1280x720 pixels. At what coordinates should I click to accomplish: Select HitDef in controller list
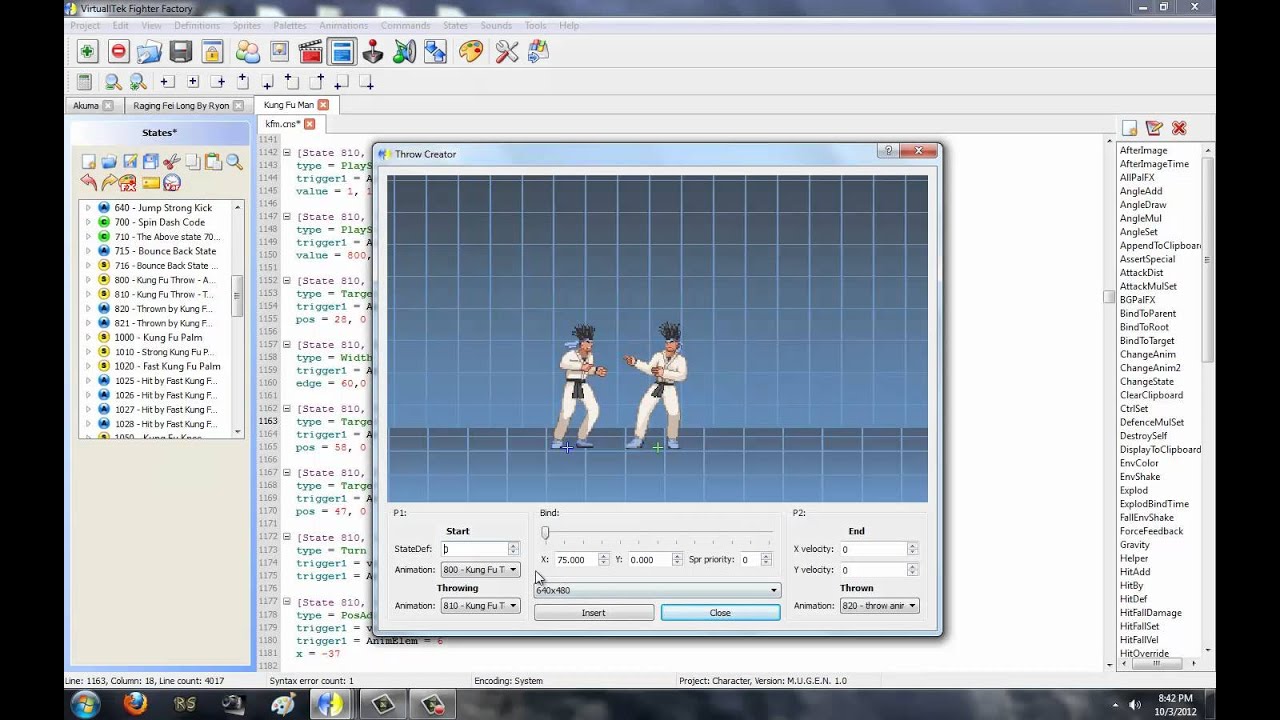[1133, 599]
